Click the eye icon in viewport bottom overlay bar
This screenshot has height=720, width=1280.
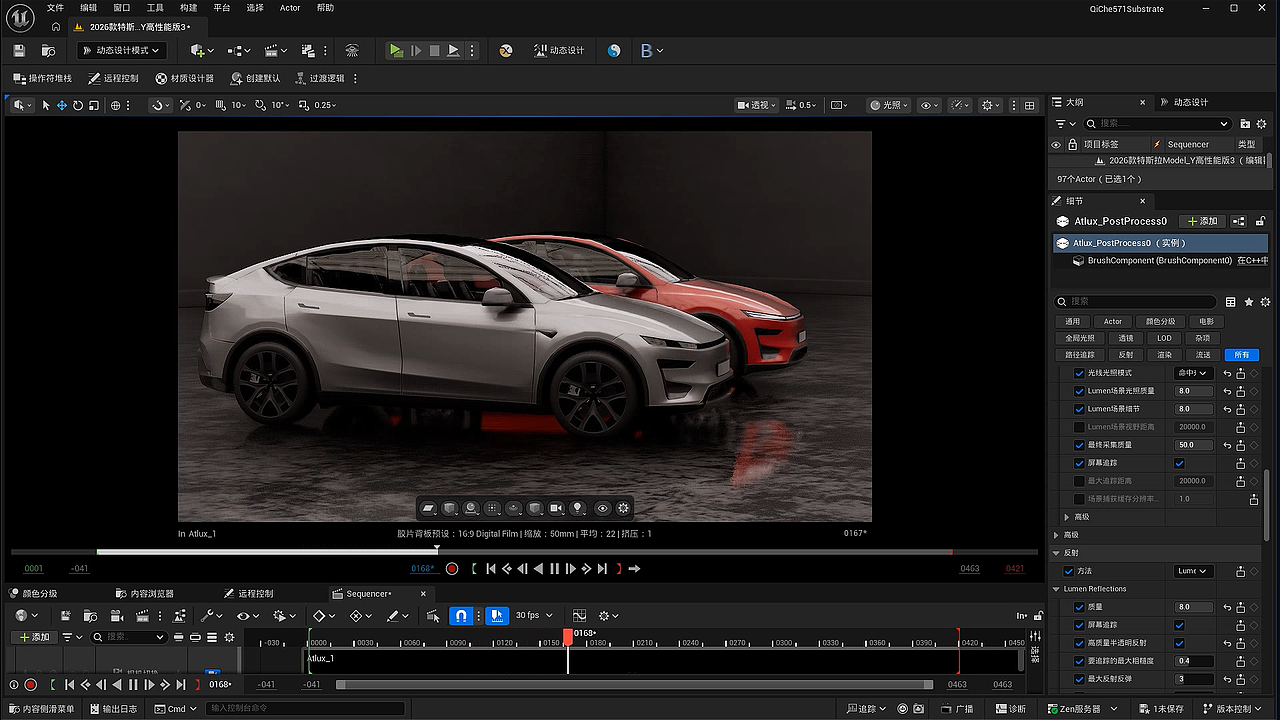pyautogui.click(x=602, y=508)
